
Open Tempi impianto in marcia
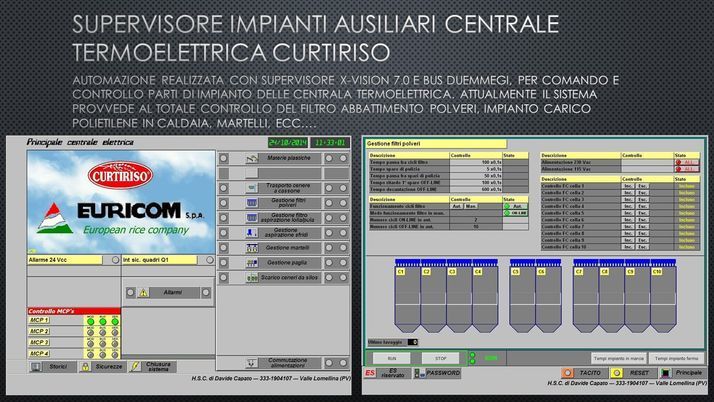(x=619, y=359)
